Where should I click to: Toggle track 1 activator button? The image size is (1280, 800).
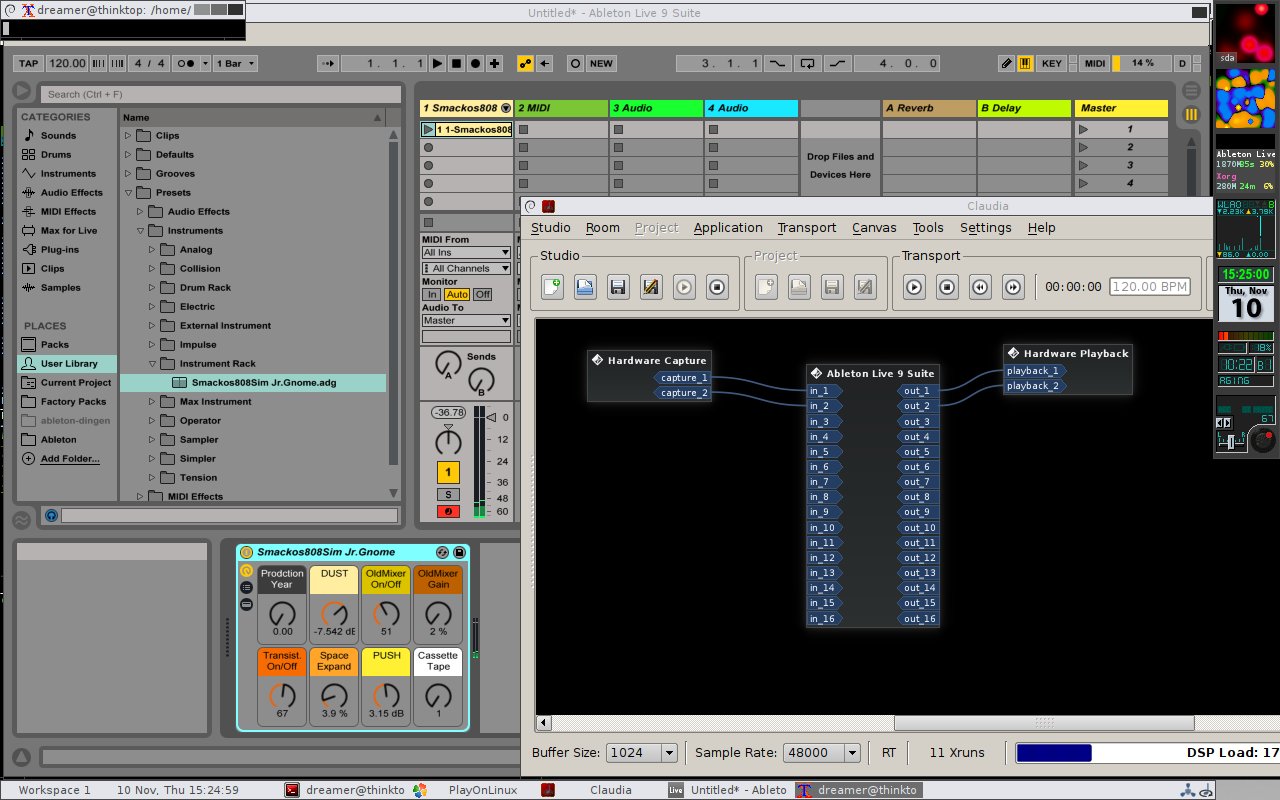tap(448, 472)
